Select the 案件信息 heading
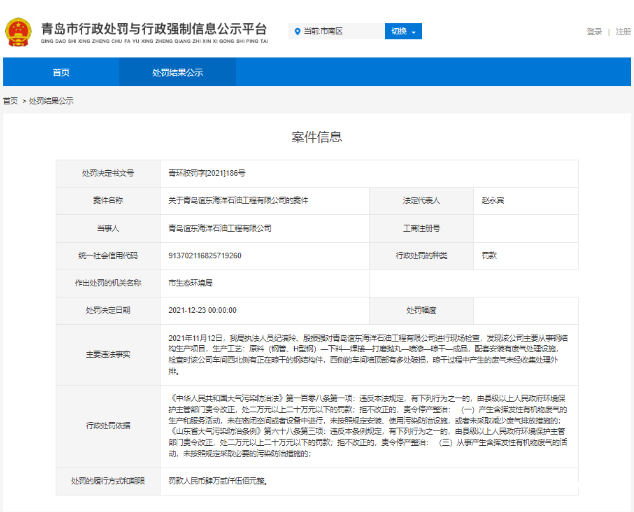634x512 pixels. (317, 137)
